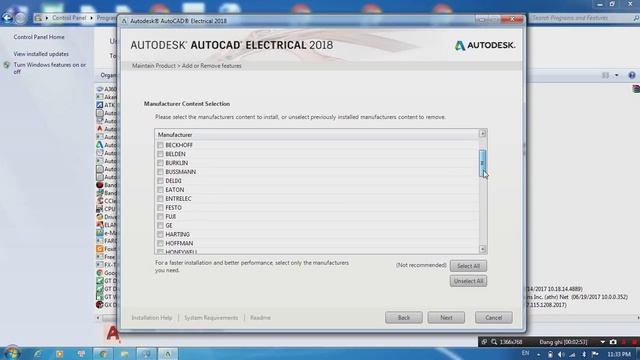
Task: Select the ATK program icon in list
Action: click(x=100, y=105)
